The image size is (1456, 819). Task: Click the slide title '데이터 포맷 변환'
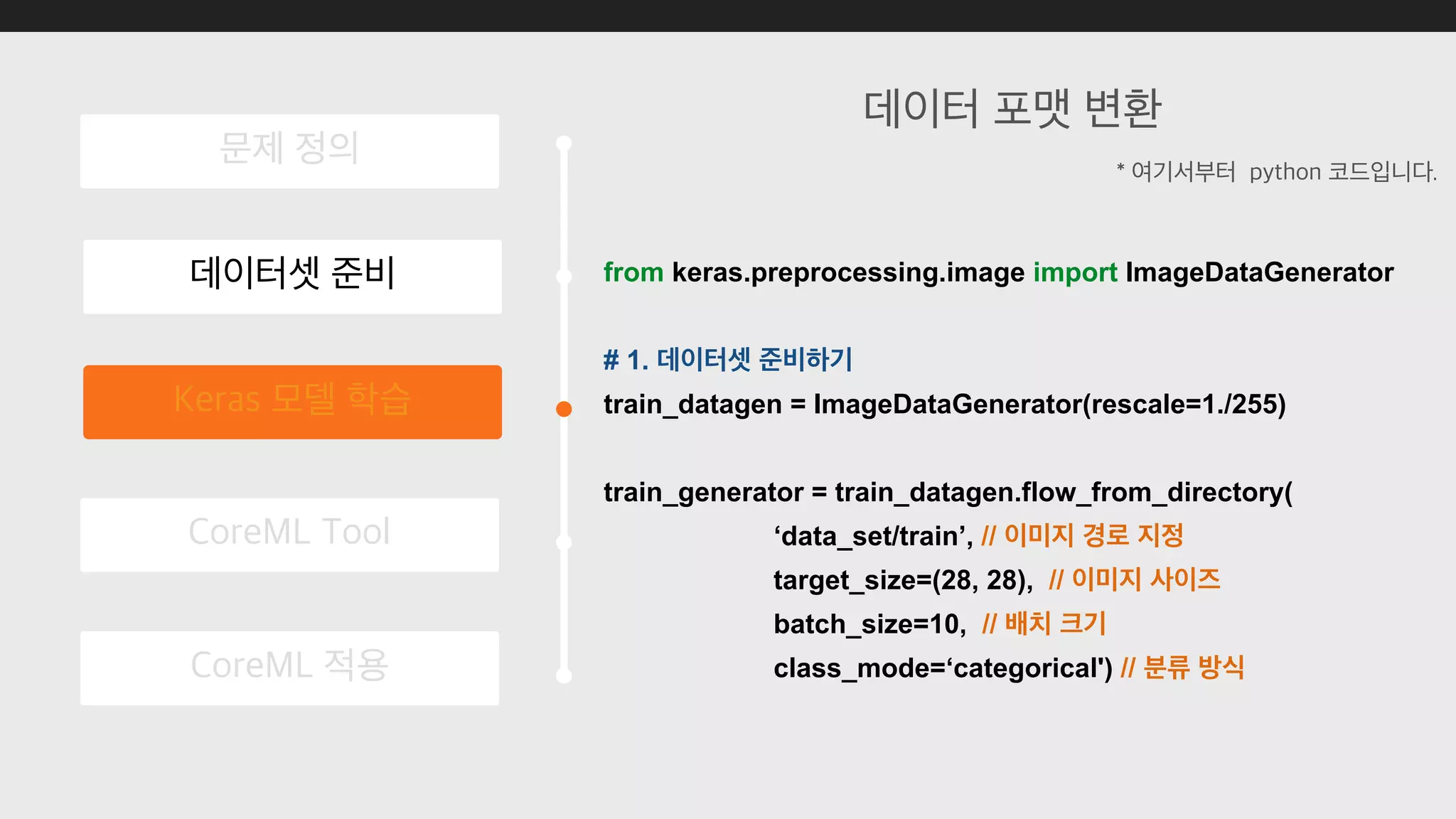coord(1012,109)
